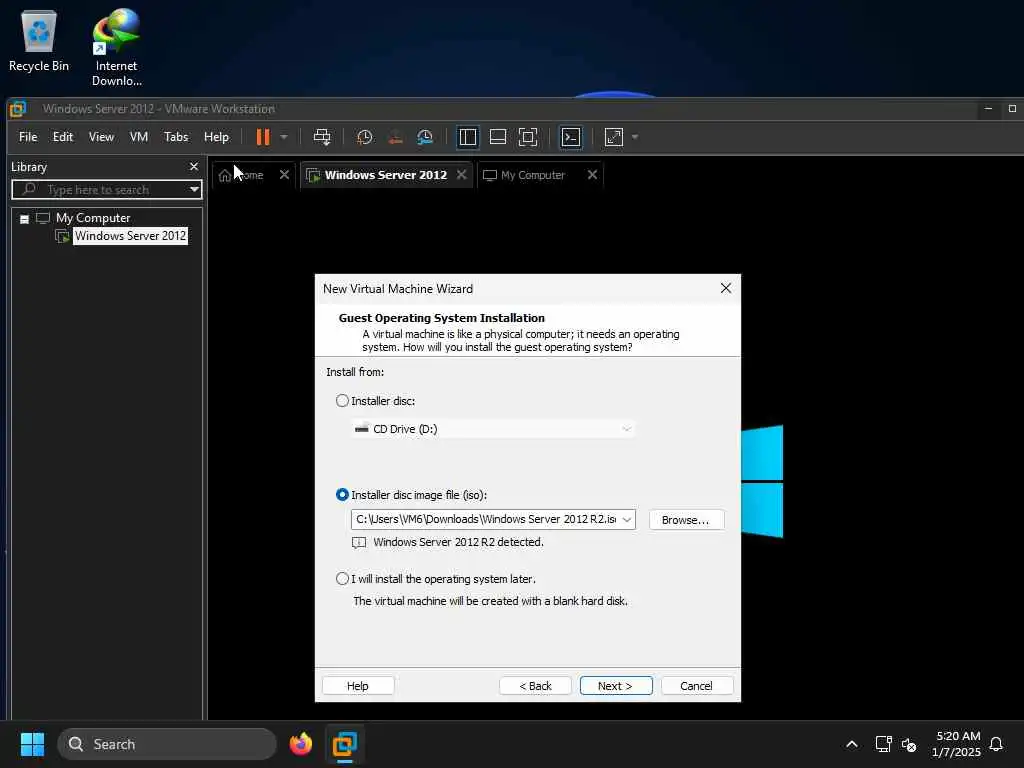The width and height of the screenshot is (1024, 768).
Task: Click the muted volume tray icon
Action: pyautogui.click(x=909, y=744)
